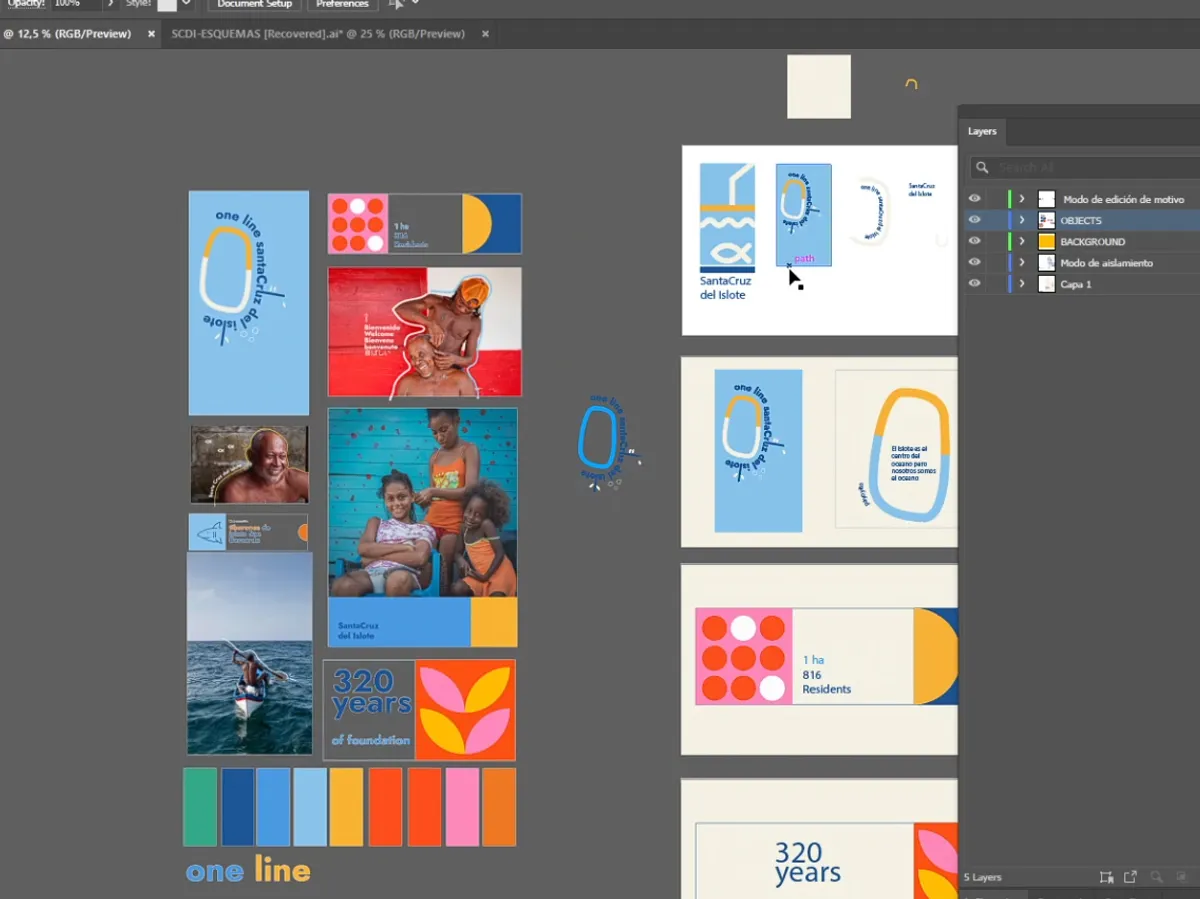Click the Collect for Export icon in Layers panel
The width and height of the screenshot is (1200, 899).
coord(1130,877)
